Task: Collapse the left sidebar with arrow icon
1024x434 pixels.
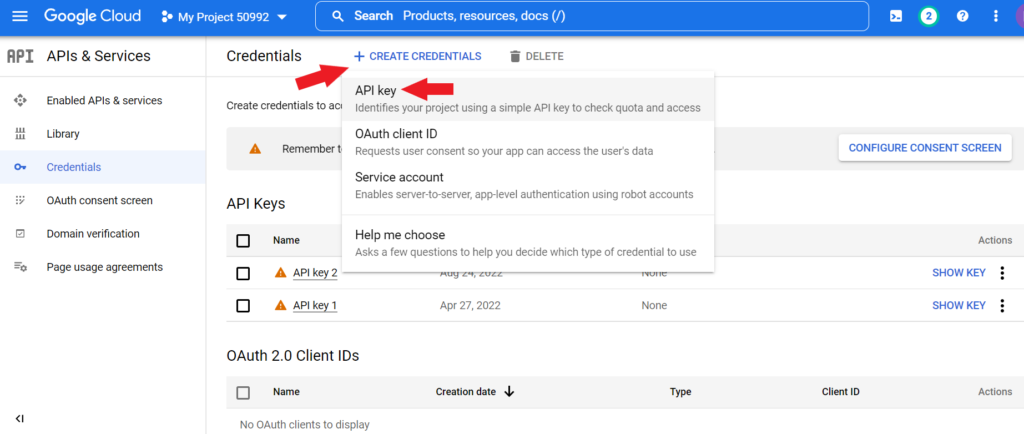Action: point(19,418)
